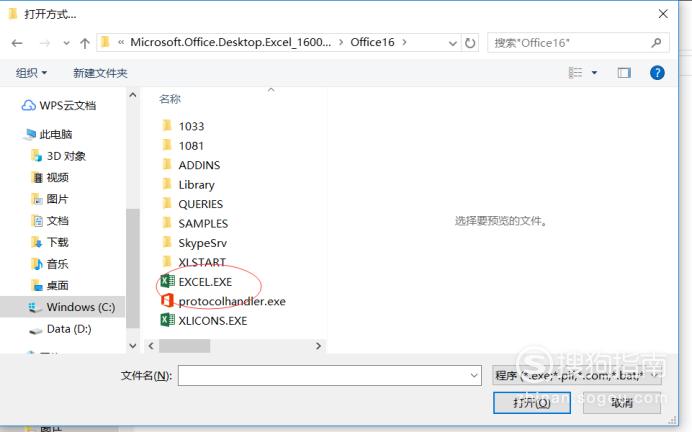The image size is (692, 432).
Task: Open 文档 folder in sidebar
Action: 50,221
